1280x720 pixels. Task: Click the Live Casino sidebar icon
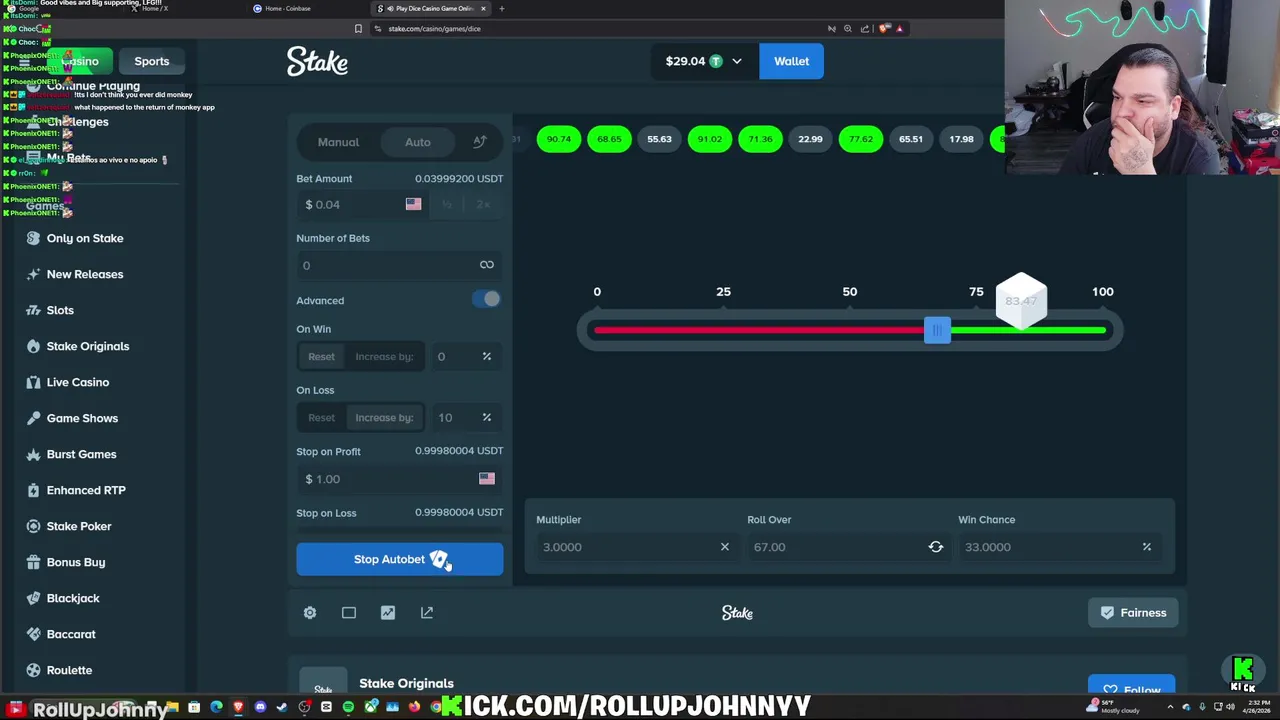click(33, 382)
